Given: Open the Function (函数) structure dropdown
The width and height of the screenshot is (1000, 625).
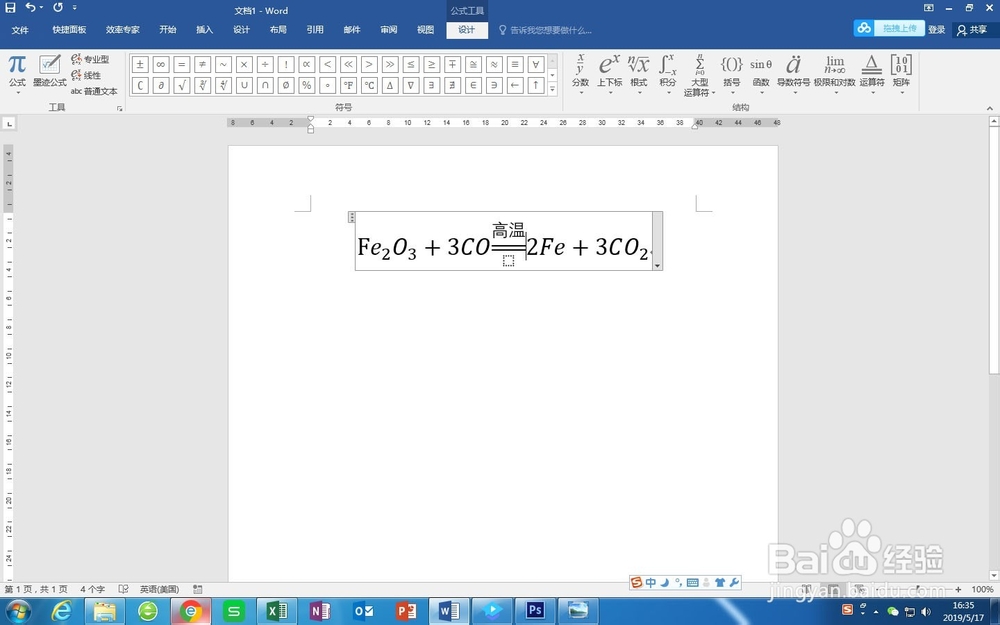Looking at the screenshot, I should 761,74.
